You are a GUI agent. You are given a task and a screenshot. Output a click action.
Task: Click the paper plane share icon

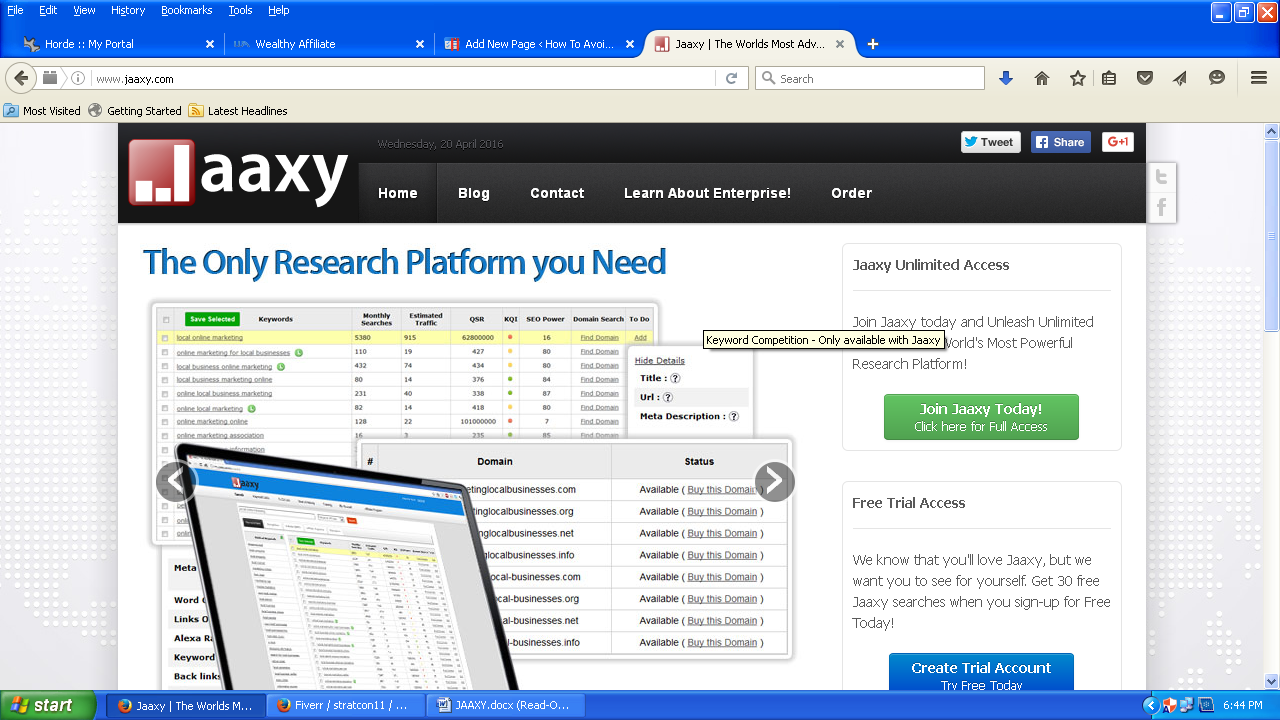click(x=1180, y=78)
